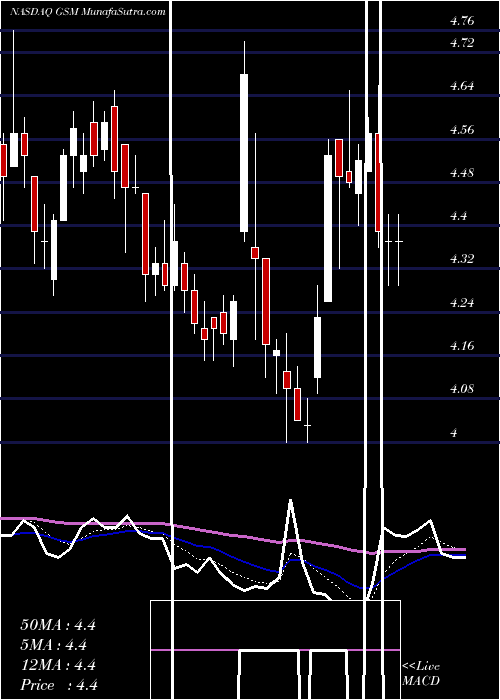Click the 4.72 price axis label
500x700 pixels.
(462, 43)
